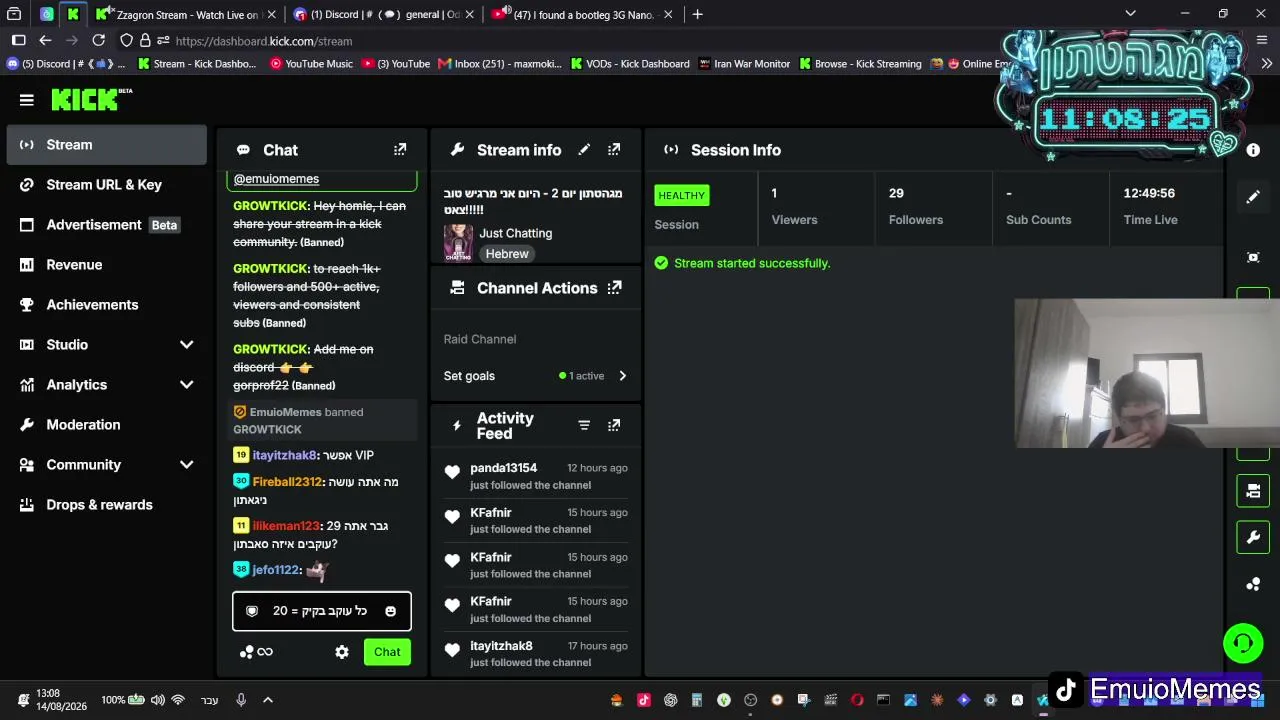Open Stream URL & Key page
Image resolution: width=1280 pixels, height=720 pixels.
[106, 185]
